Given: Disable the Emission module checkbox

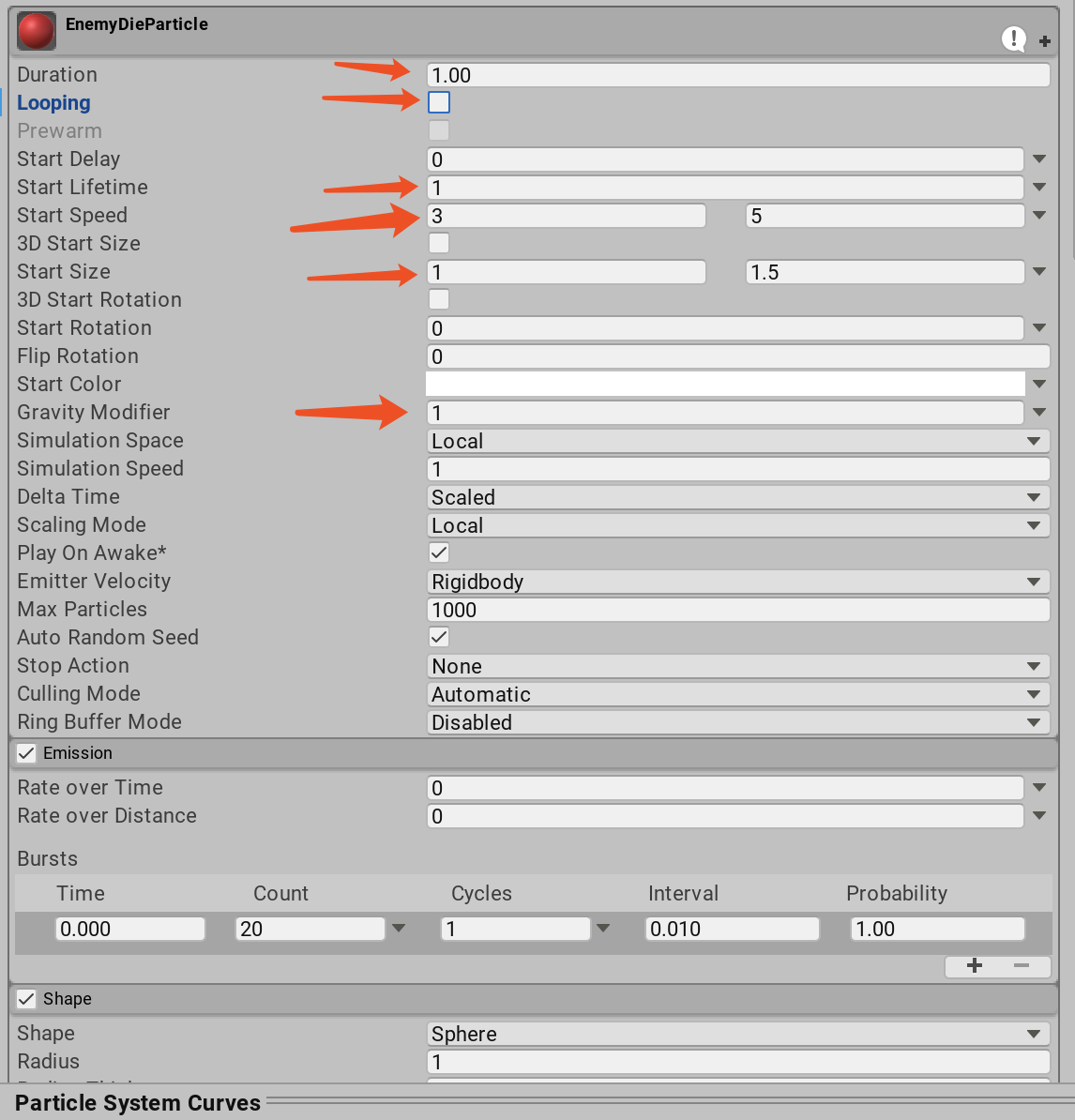Looking at the screenshot, I should coord(26,753).
